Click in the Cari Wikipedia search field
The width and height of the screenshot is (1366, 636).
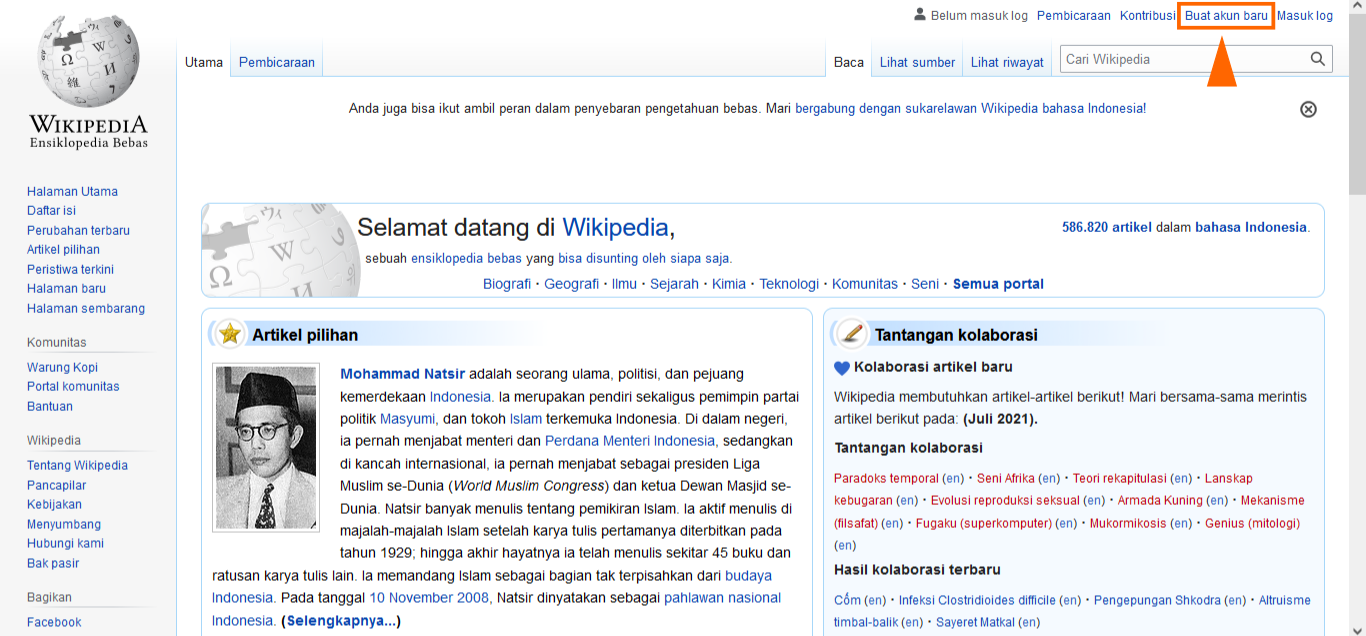coord(1185,59)
